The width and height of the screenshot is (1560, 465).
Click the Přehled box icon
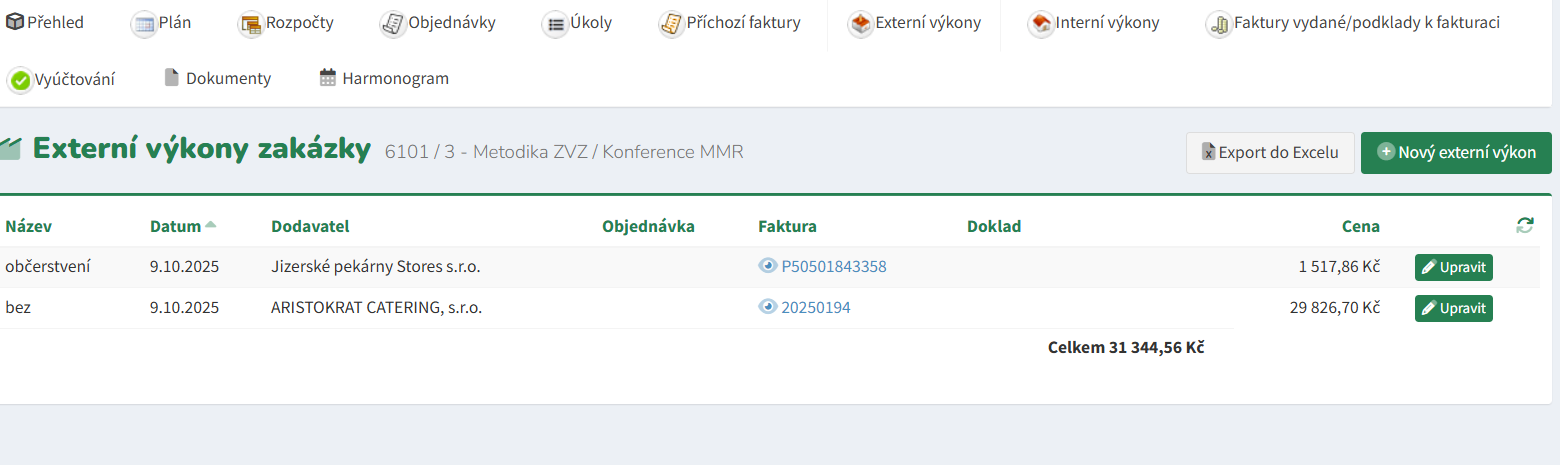[15, 22]
